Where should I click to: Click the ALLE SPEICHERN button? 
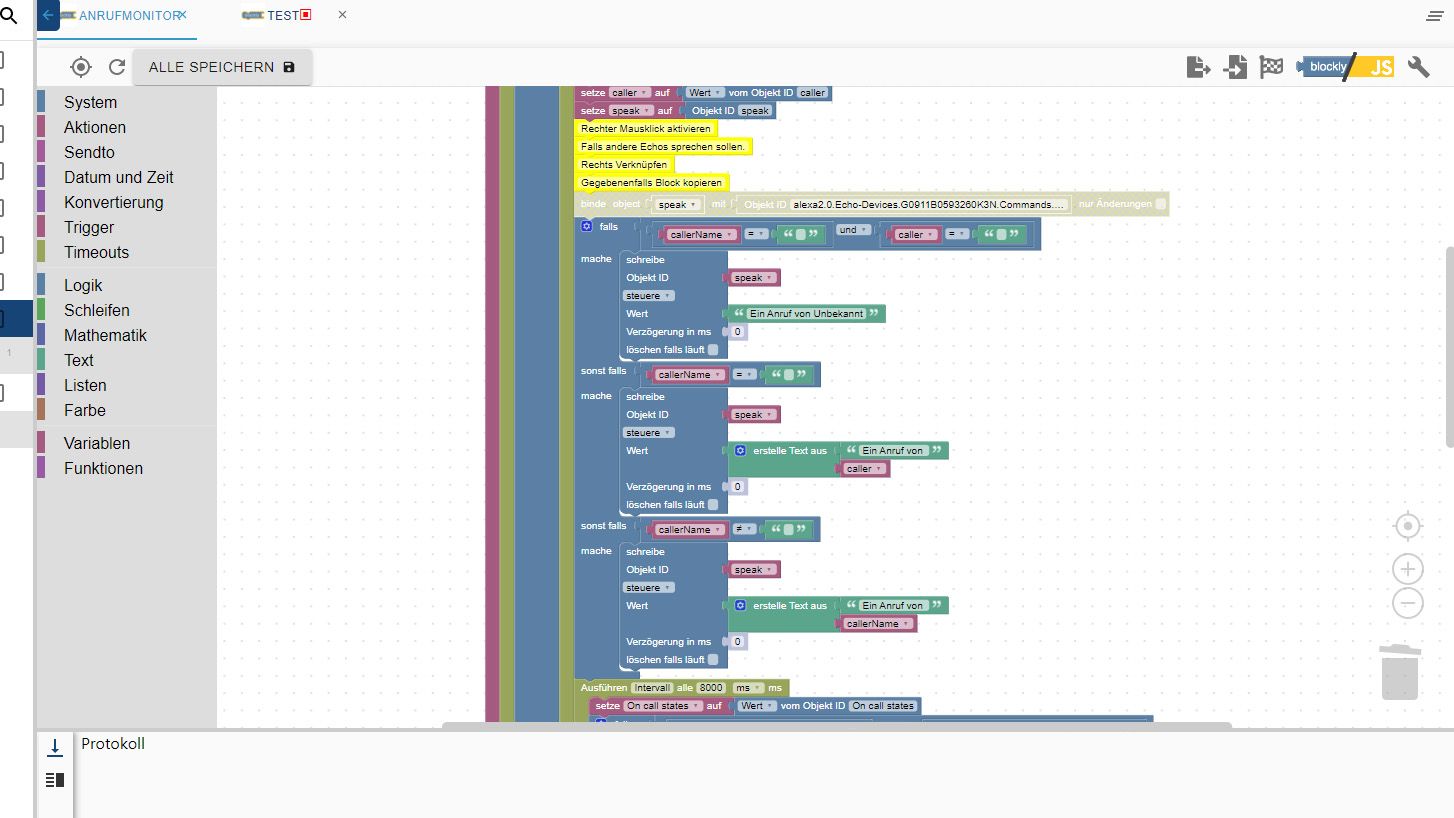[222, 67]
